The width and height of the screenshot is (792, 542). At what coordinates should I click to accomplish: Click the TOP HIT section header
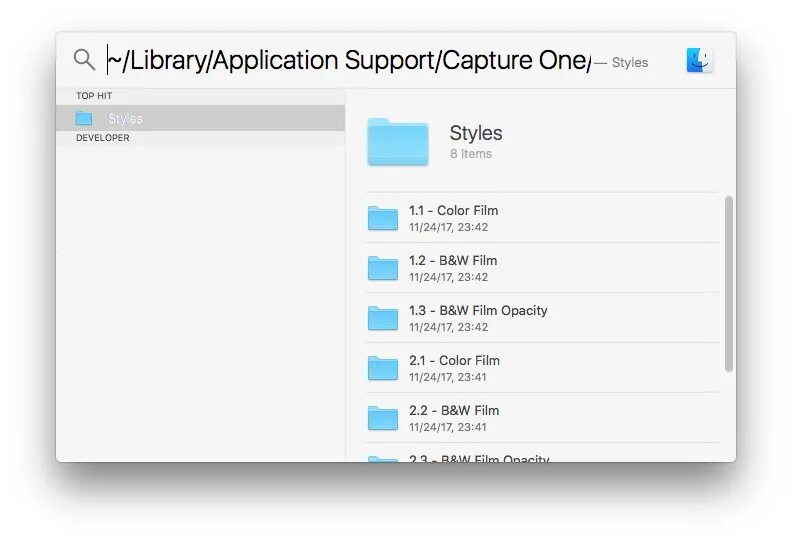[94, 96]
